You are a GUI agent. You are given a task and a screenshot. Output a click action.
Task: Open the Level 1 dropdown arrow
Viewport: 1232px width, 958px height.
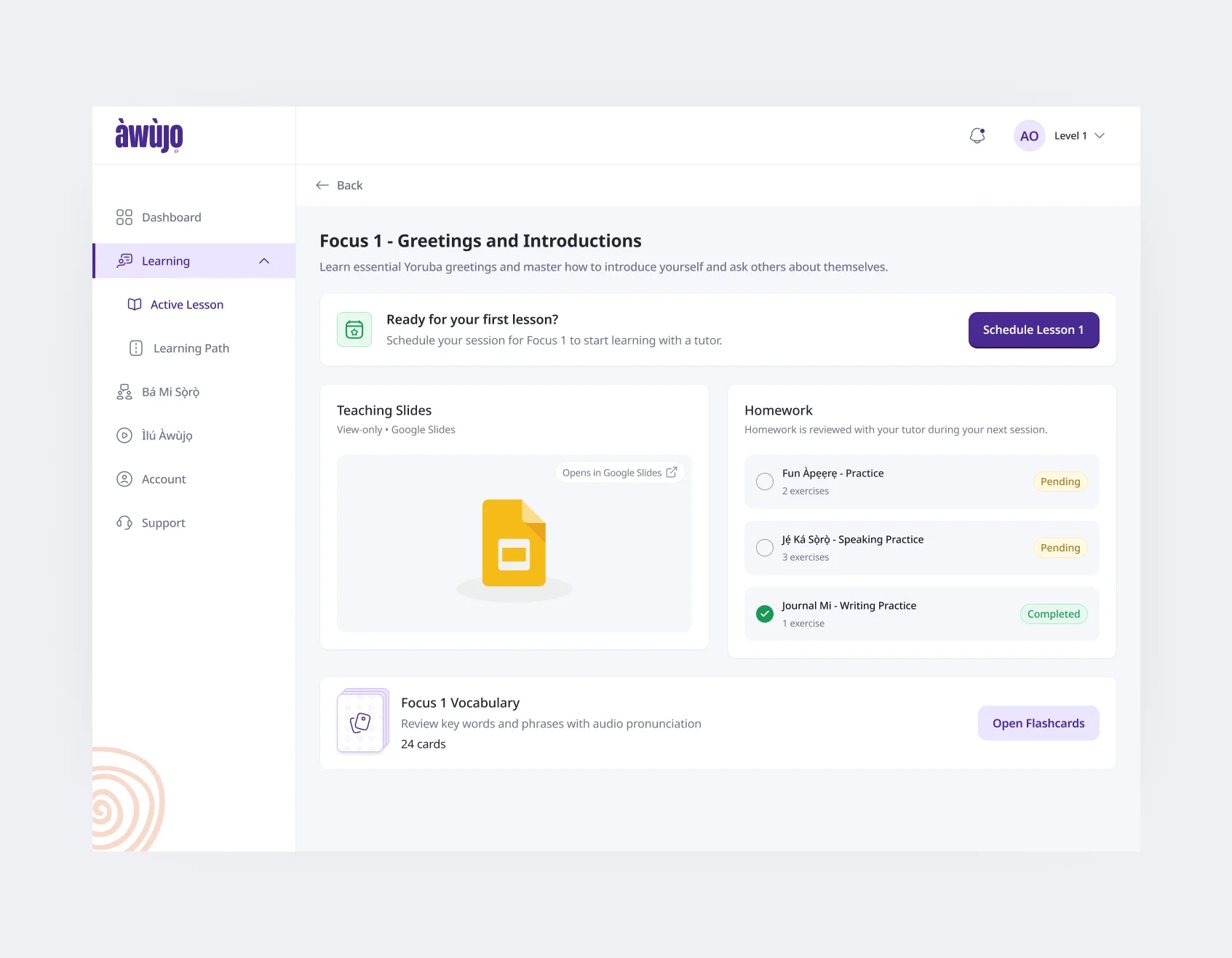pyautogui.click(x=1100, y=136)
